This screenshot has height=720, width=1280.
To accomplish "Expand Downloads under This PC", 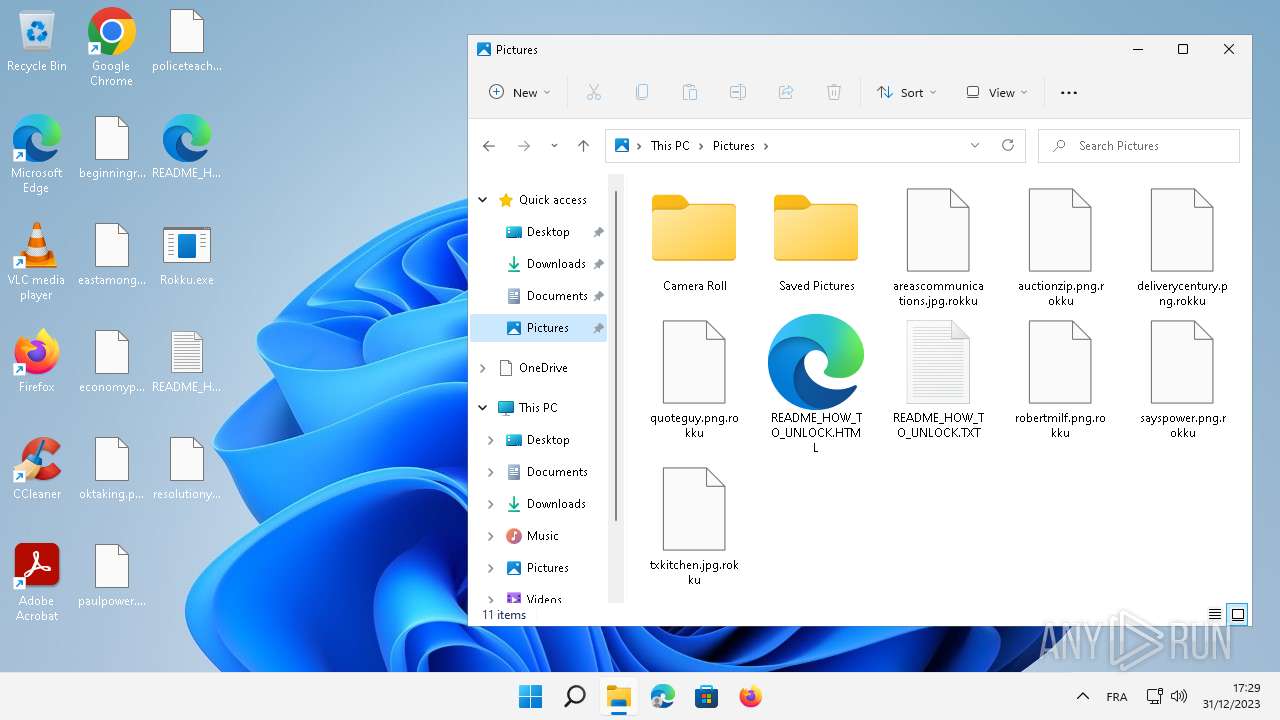I will click(491, 504).
